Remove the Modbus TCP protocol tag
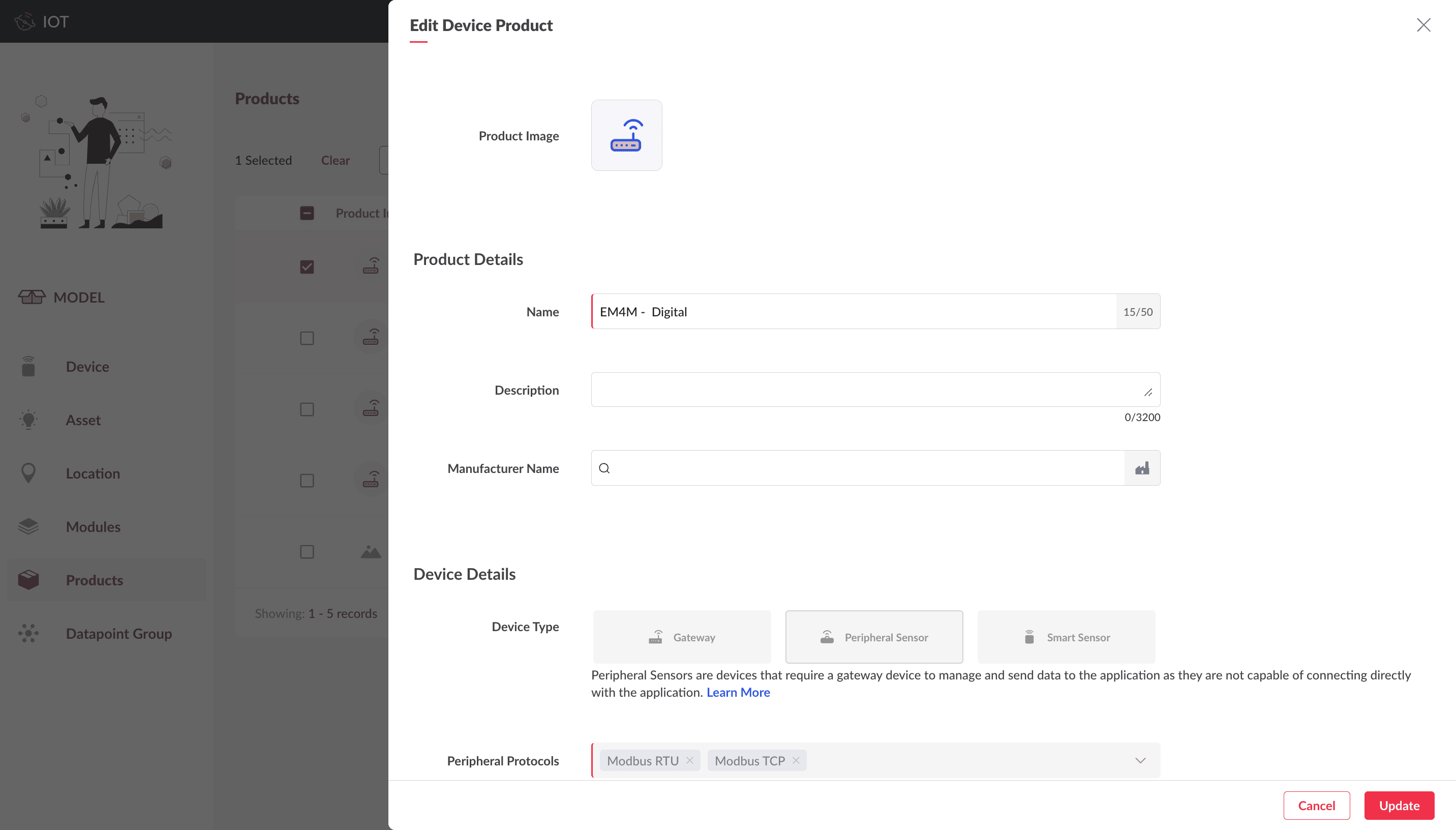 click(796, 760)
